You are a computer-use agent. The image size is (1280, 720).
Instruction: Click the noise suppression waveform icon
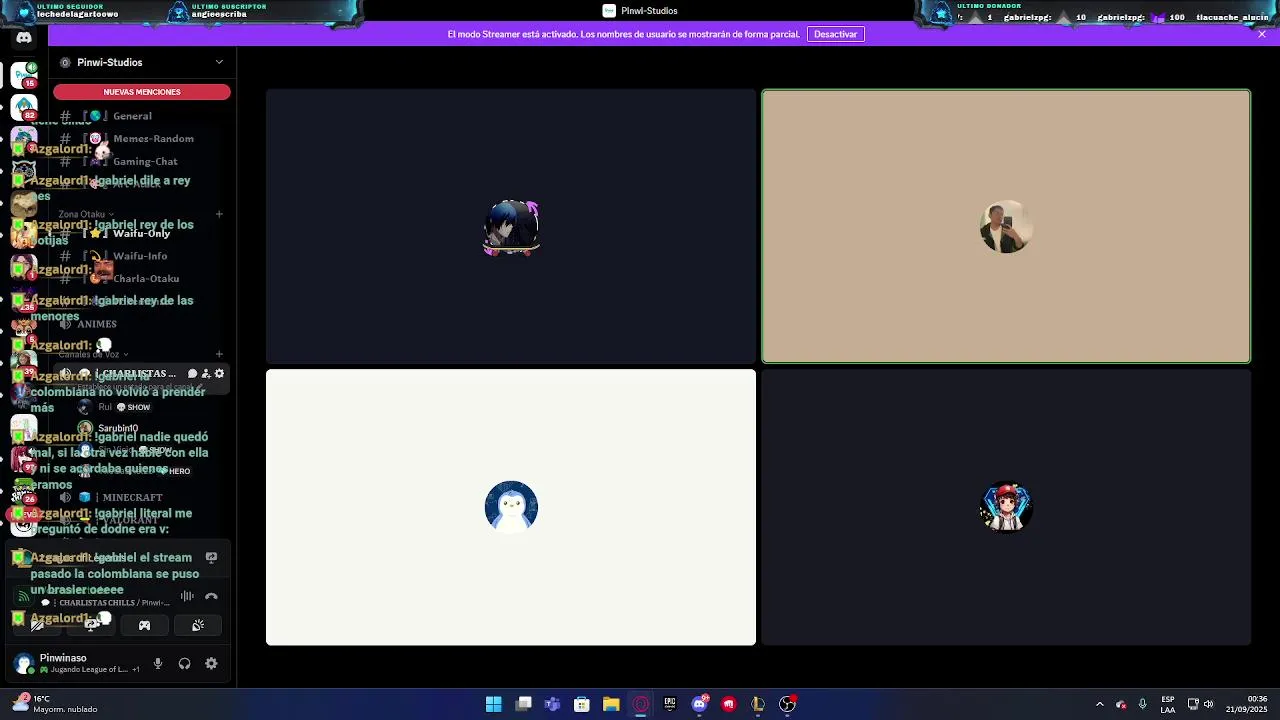click(x=187, y=596)
